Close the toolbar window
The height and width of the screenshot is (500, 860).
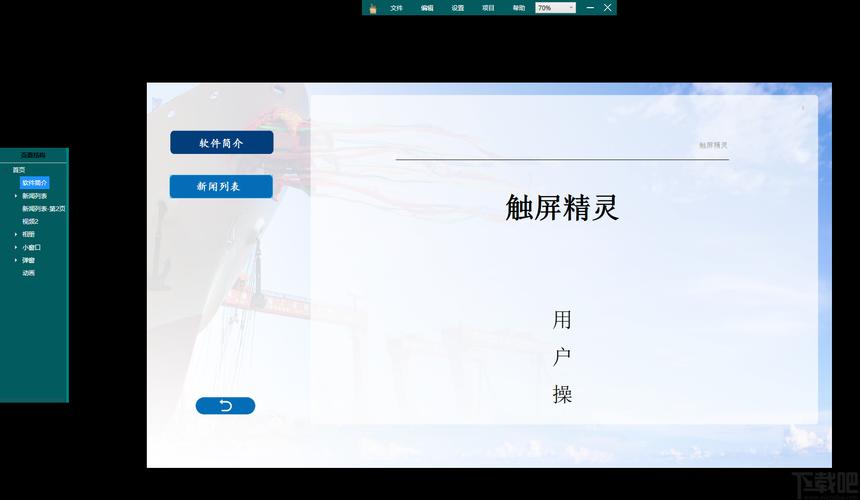[608, 8]
